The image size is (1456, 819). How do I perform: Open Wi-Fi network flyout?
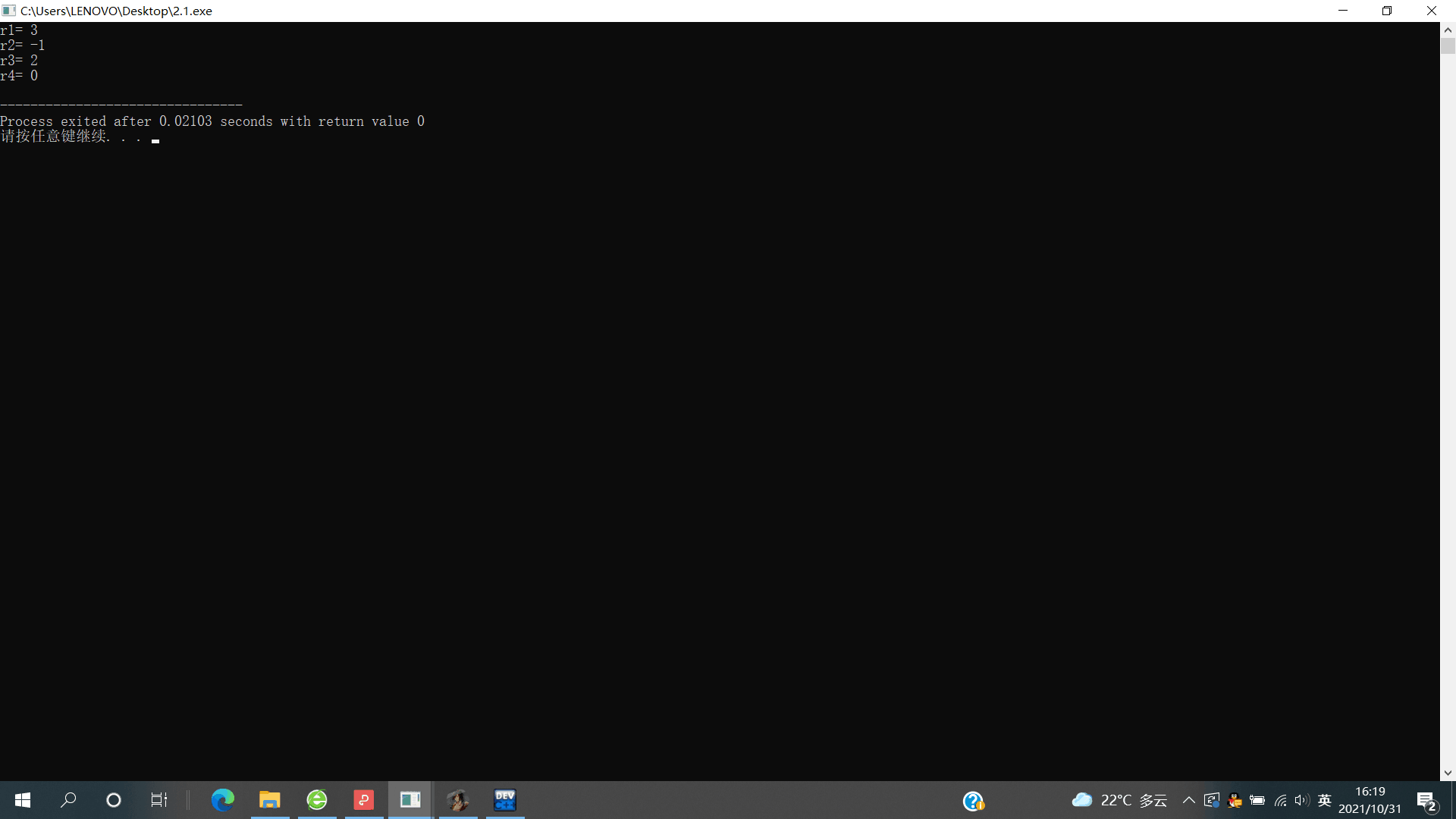[1280, 801]
